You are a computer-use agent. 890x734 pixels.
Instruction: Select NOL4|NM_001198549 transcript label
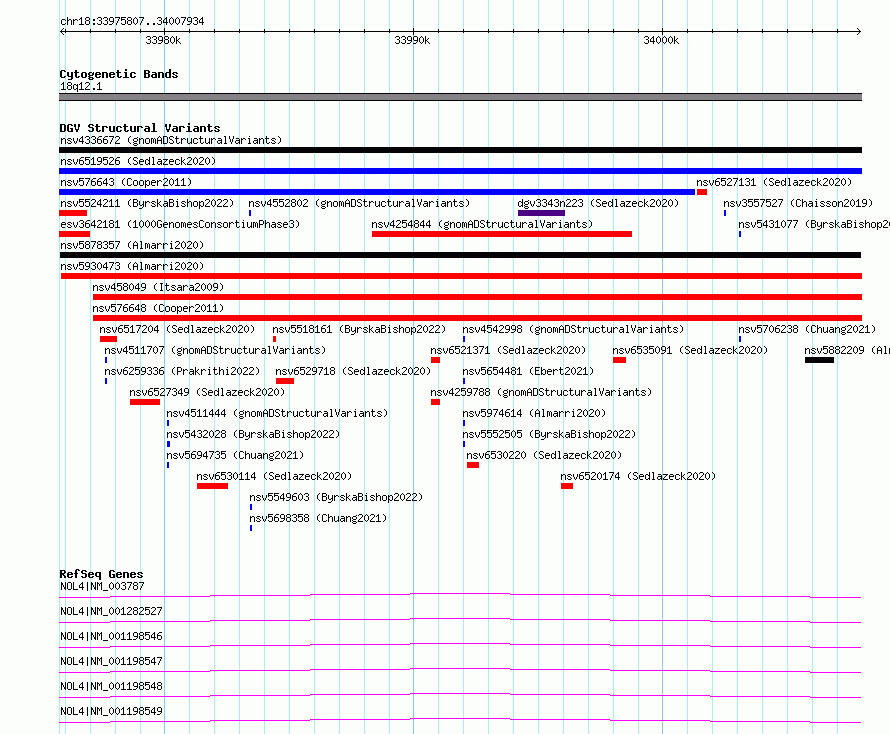pos(111,711)
